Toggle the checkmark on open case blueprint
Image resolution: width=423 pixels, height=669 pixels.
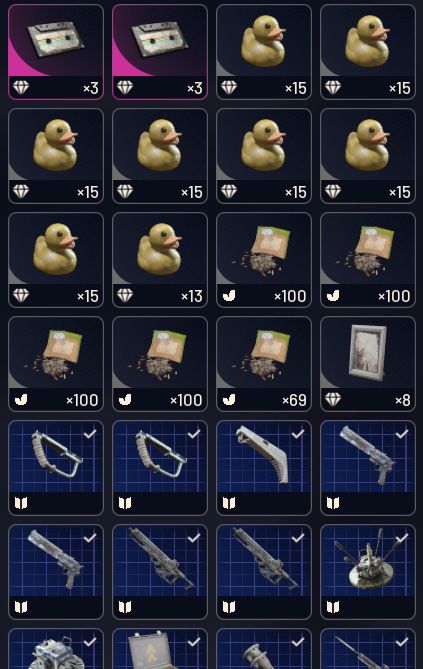point(194,642)
